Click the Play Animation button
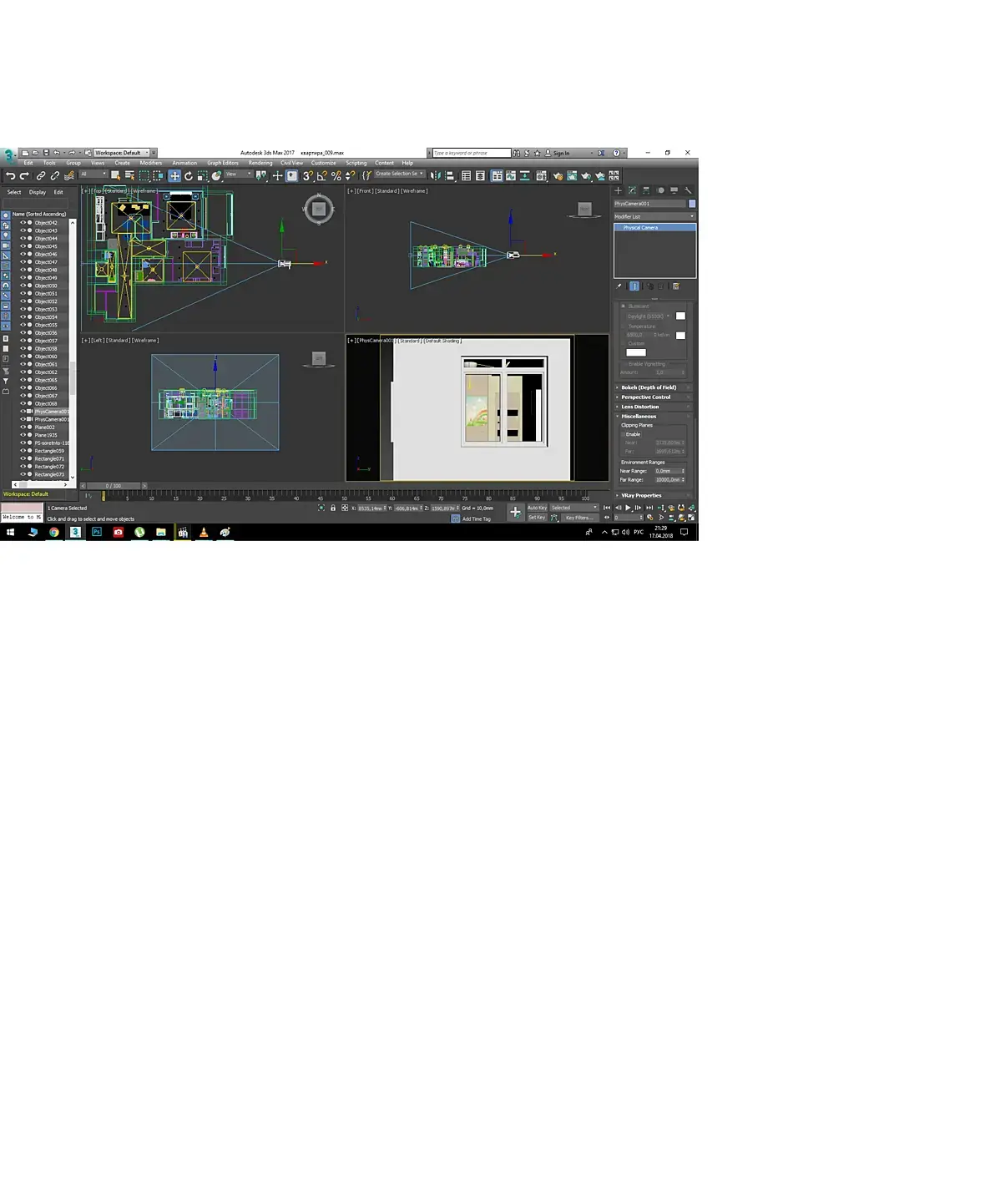The image size is (985, 1204). pyautogui.click(x=629, y=508)
